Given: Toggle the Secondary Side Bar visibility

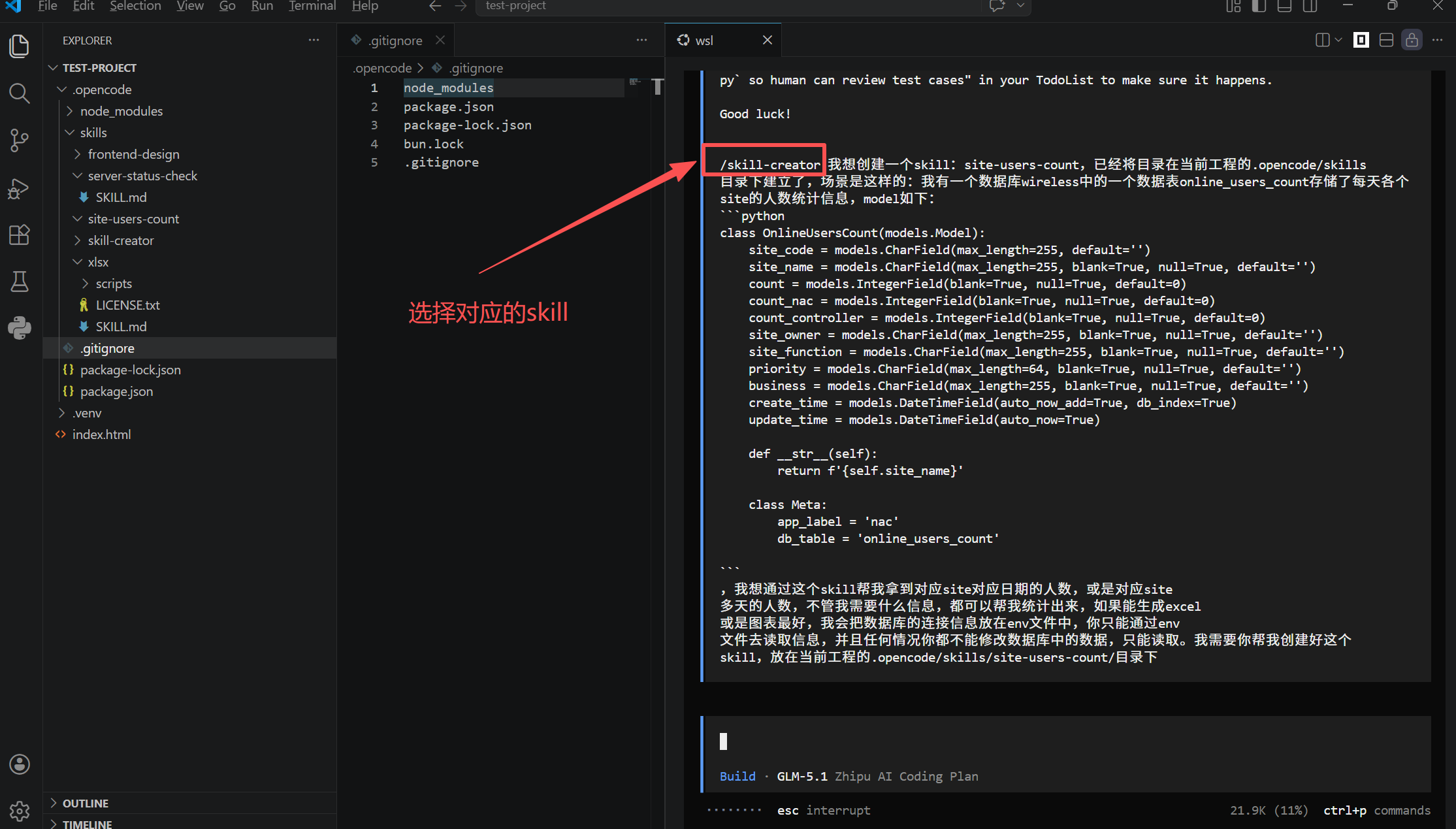Looking at the screenshot, I should [x=1310, y=6].
